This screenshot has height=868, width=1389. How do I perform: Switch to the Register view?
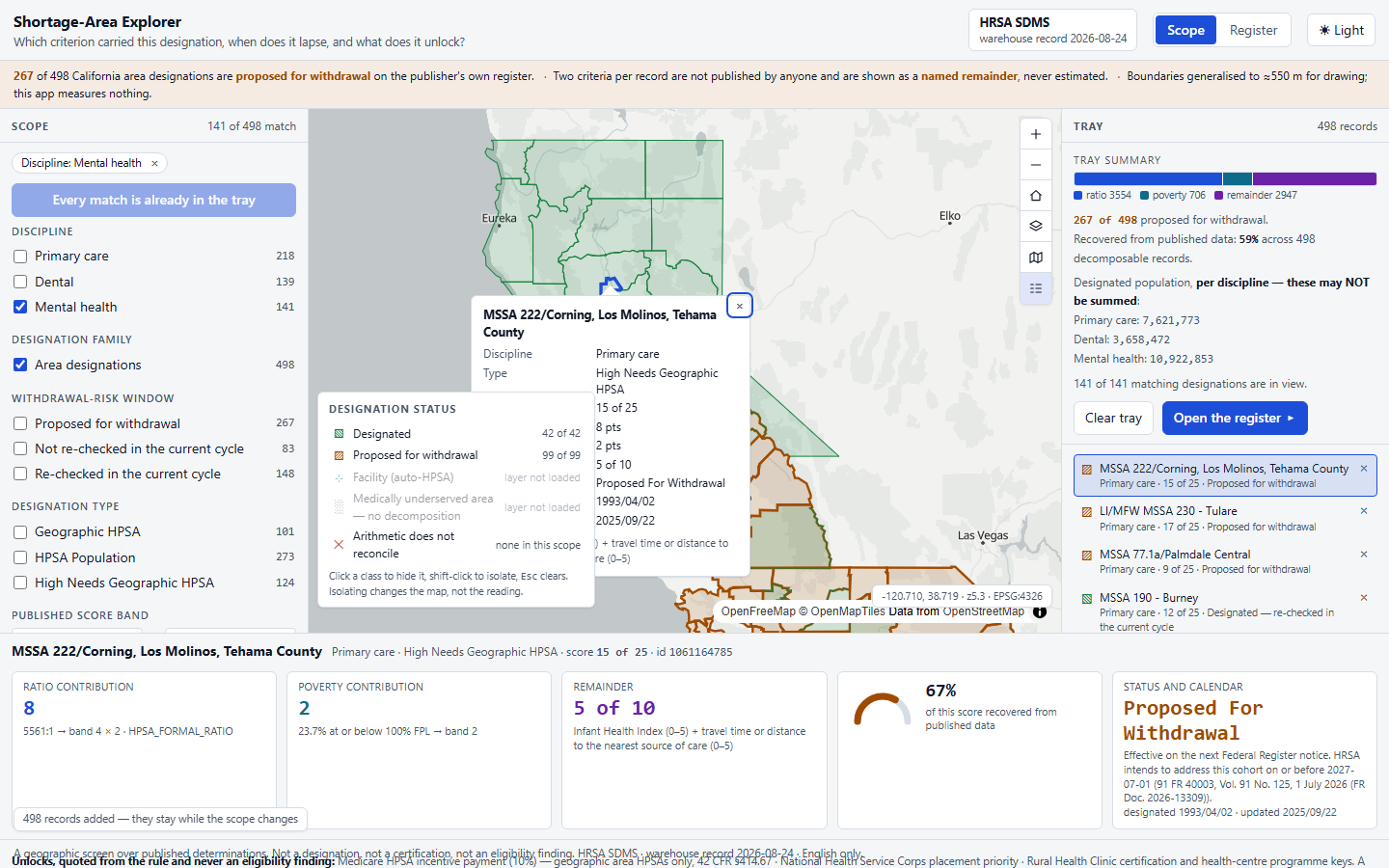[1253, 30]
